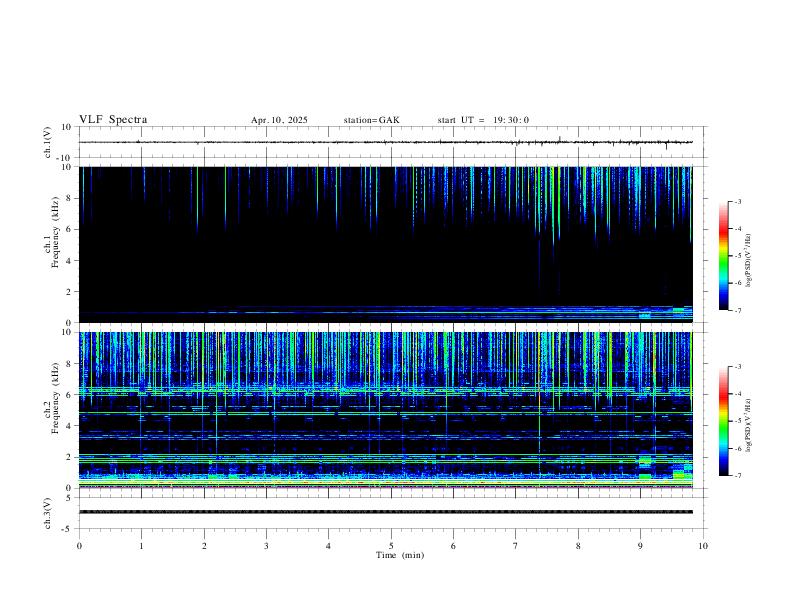This screenshot has height=612, width=792.
Task: Click the time axis tick label "4"
Action: [328, 546]
